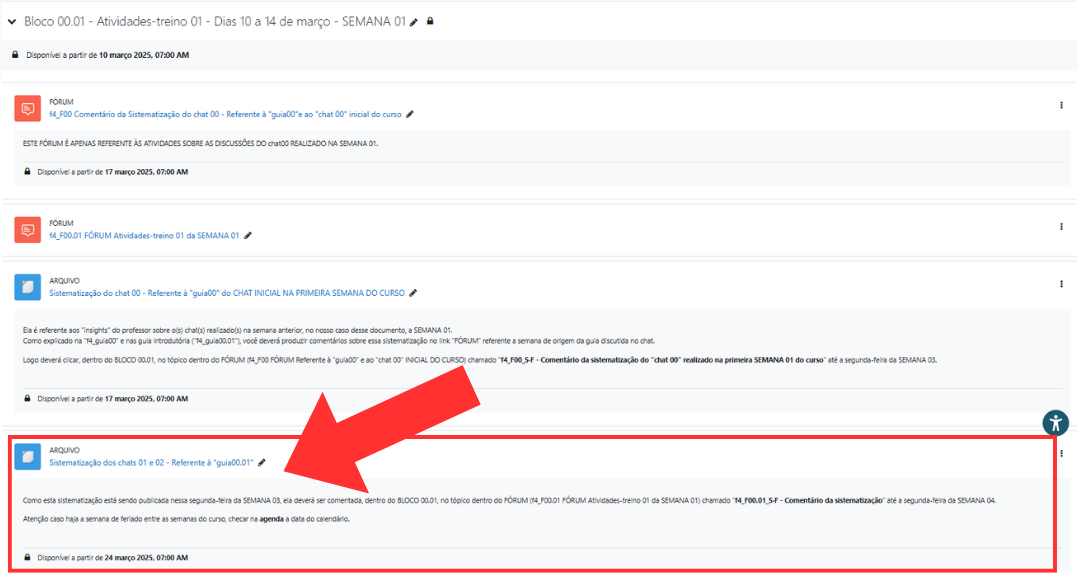Click pencil icon to rename Bloco 00.01 section
The height and width of the screenshot is (580, 1077).
[415, 22]
